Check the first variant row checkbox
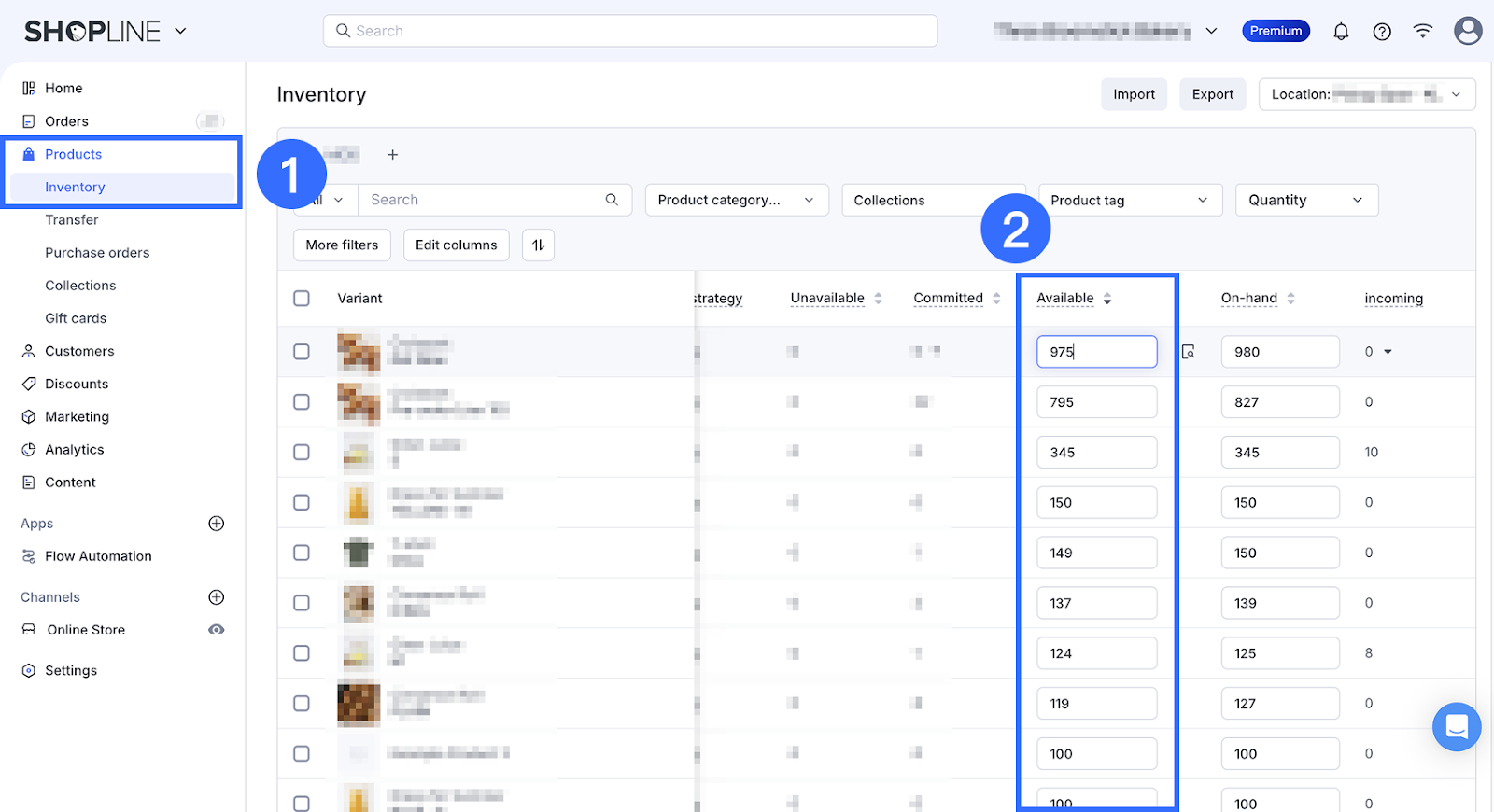 point(302,352)
